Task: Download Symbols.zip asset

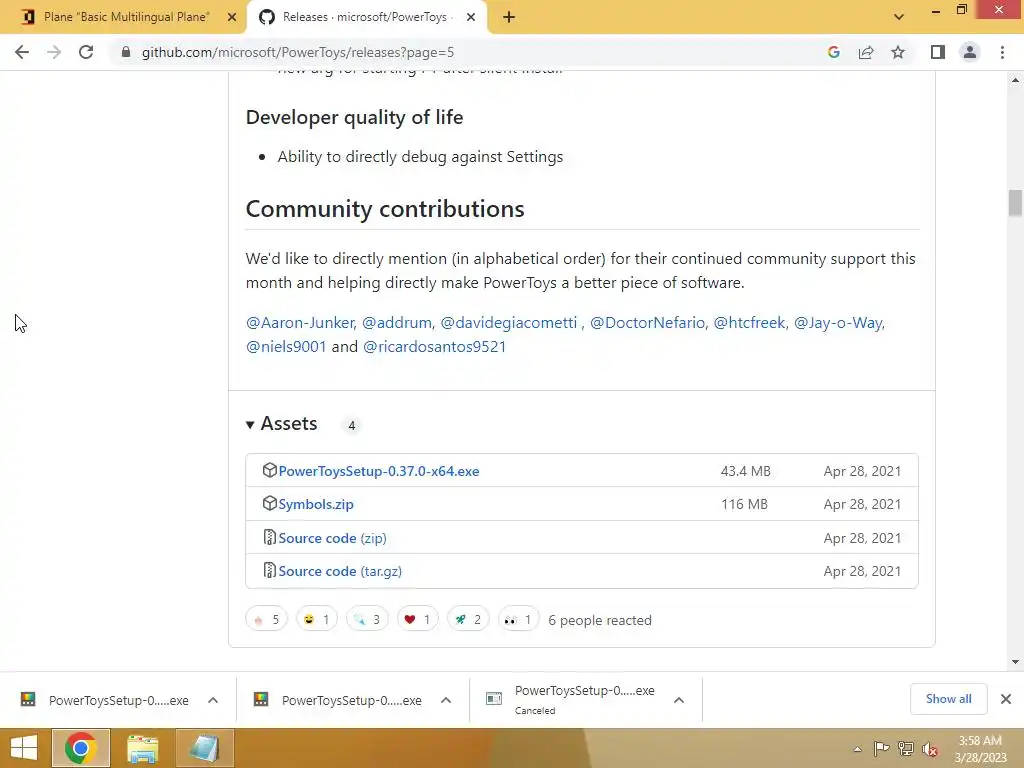Action: (x=316, y=504)
